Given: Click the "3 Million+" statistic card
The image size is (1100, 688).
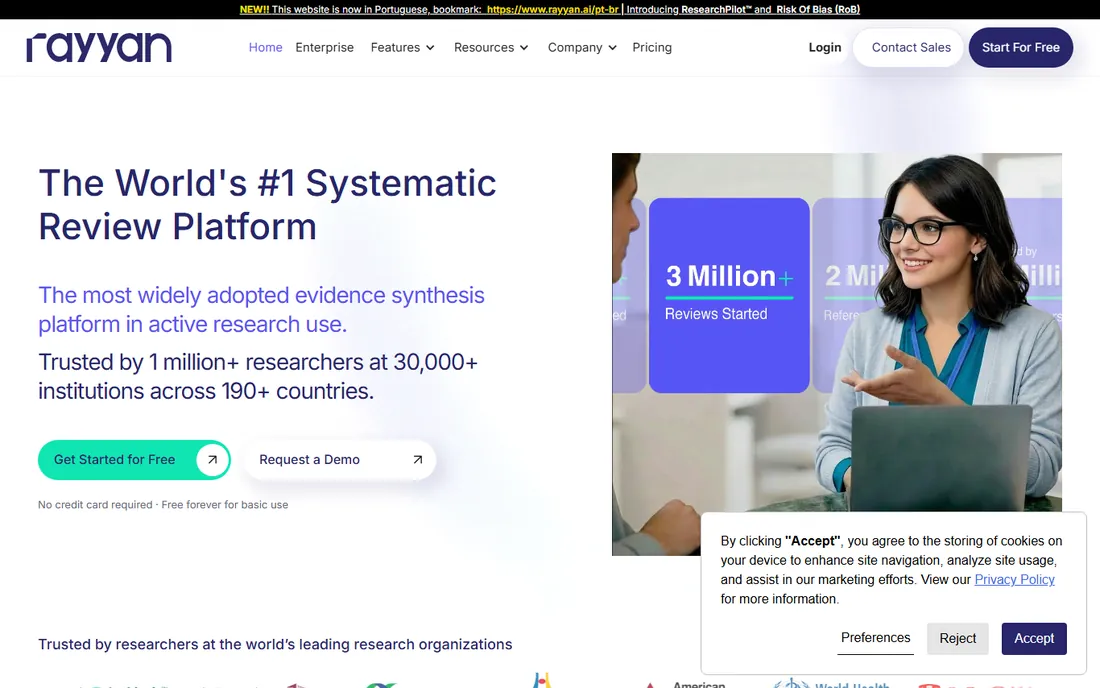Looking at the screenshot, I should pos(729,295).
